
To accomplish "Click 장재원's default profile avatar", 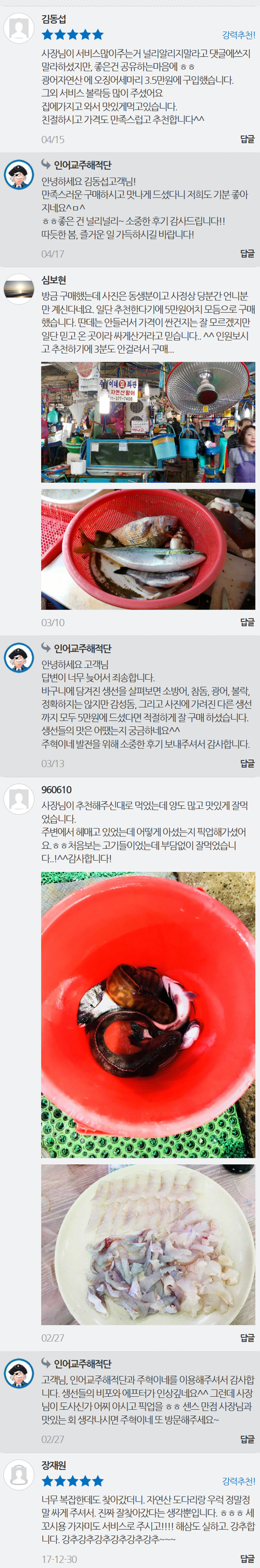I will (19, 1474).
